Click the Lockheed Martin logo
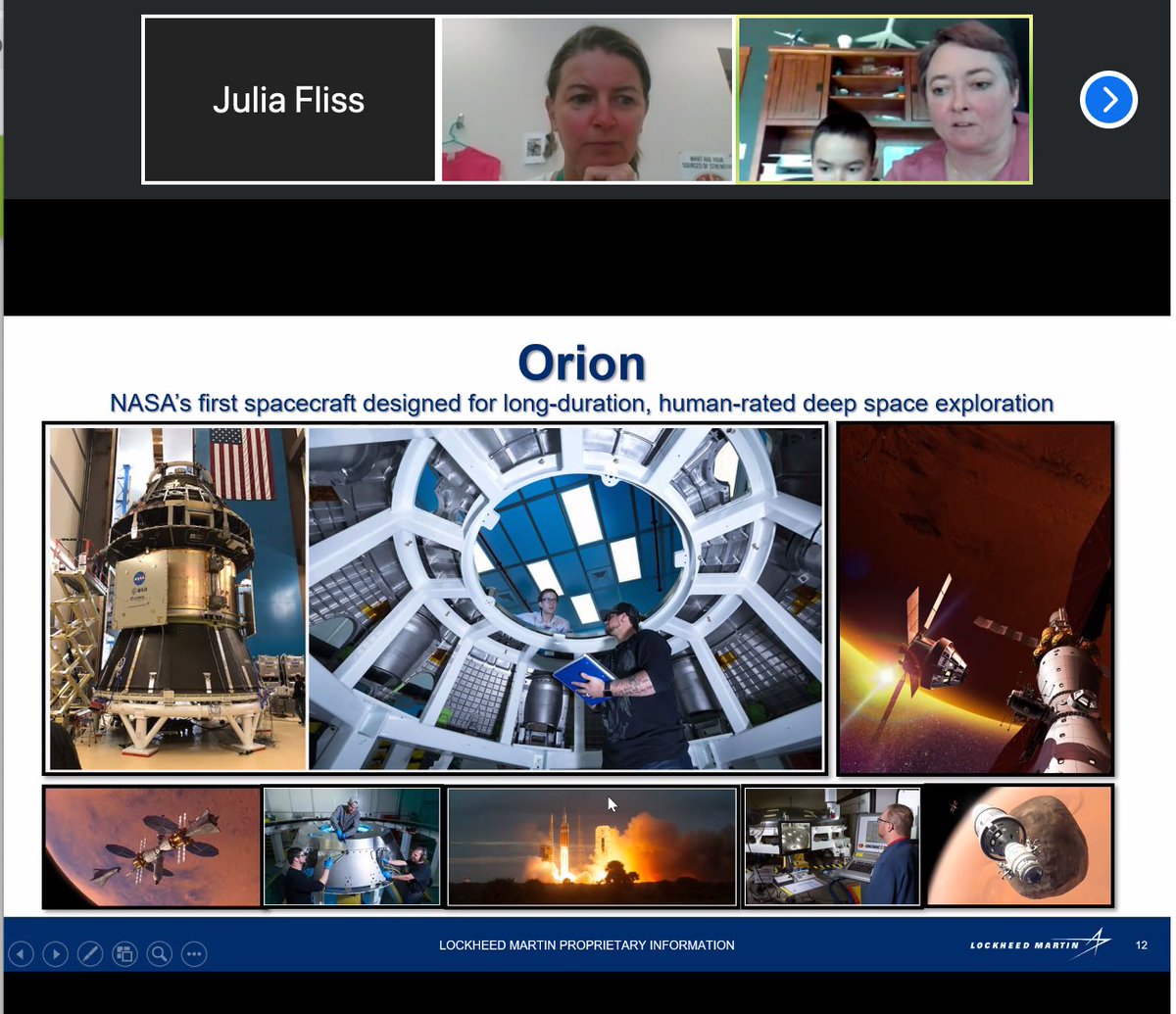Screen dimensions: 1176x1014 [1040, 944]
